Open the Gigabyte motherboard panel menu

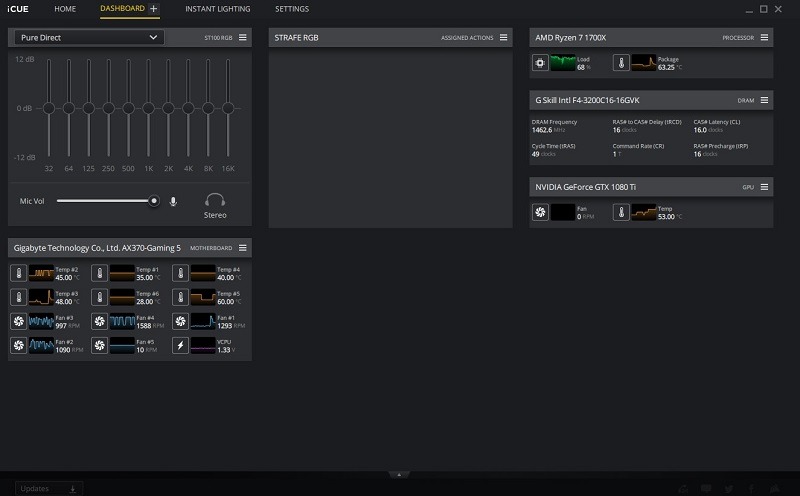(x=243, y=247)
